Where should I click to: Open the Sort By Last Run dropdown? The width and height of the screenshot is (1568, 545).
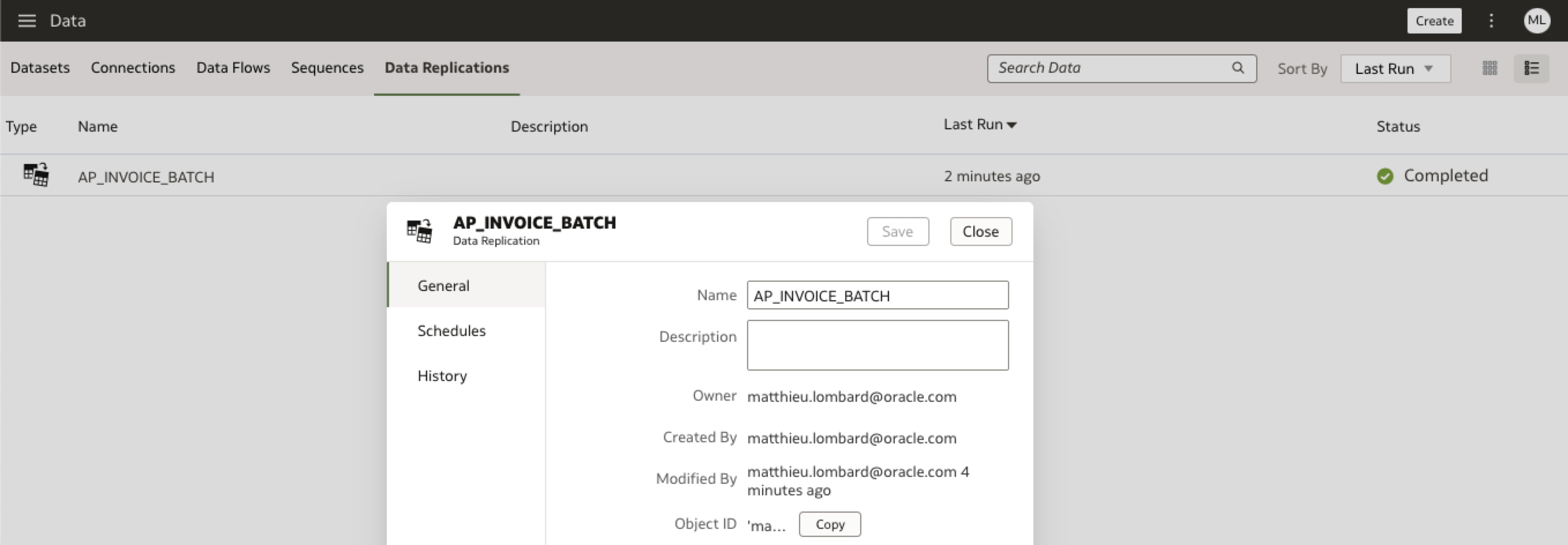click(x=1395, y=69)
